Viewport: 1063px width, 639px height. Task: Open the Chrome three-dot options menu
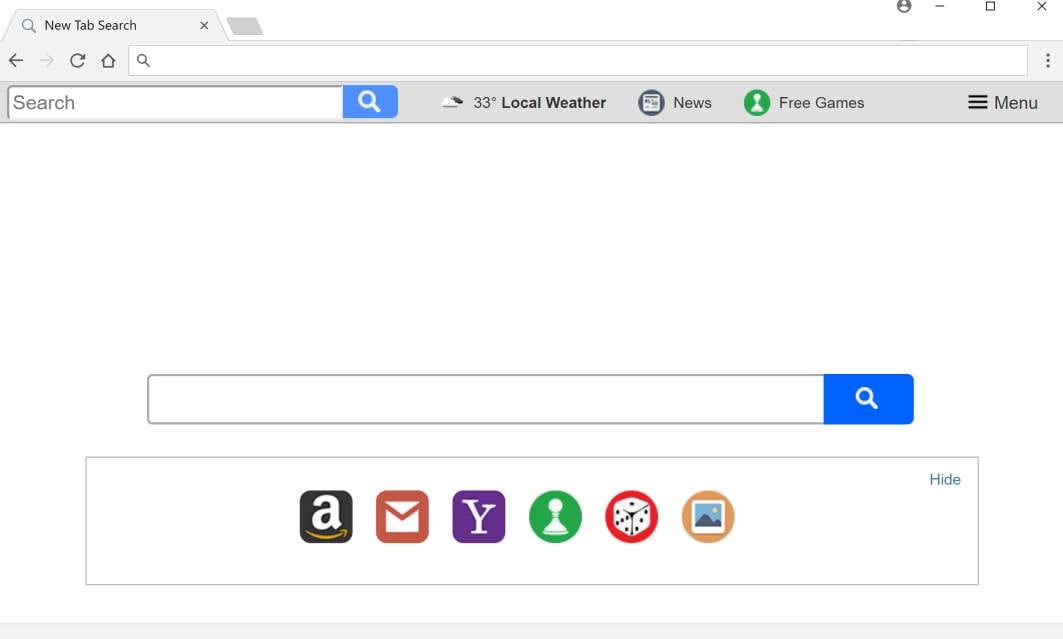[x=1047, y=60]
